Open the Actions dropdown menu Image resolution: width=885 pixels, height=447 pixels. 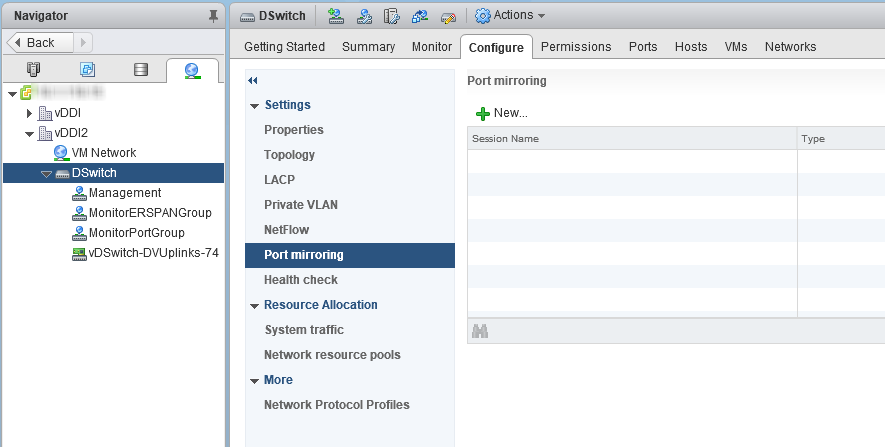[x=510, y=15]
